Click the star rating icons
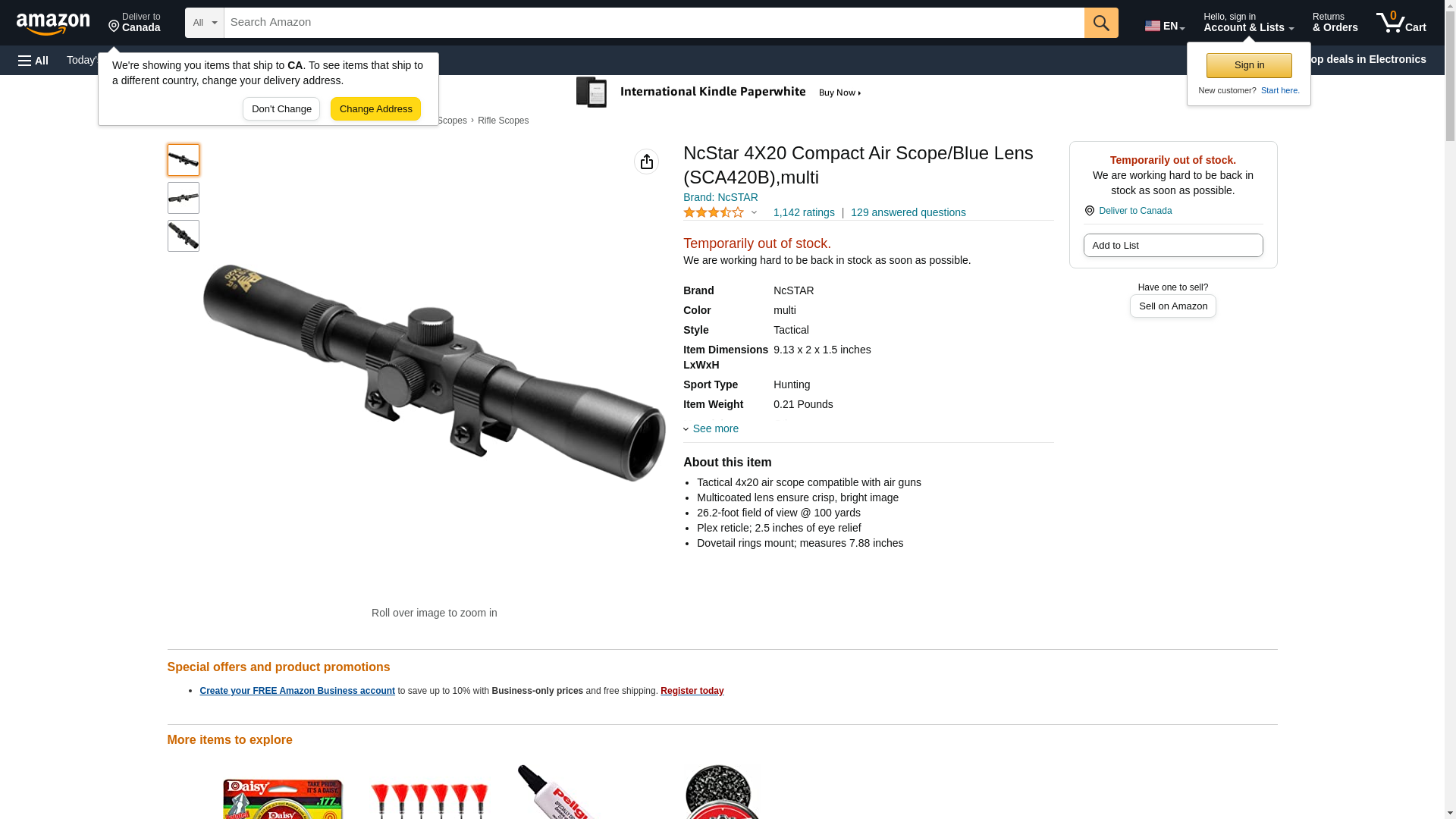The image size is (1456, 819). click(714, 213)
